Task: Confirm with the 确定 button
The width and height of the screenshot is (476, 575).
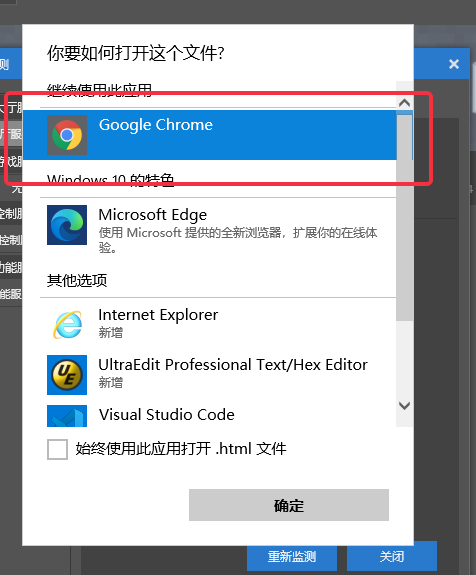Action: (289, 505)
